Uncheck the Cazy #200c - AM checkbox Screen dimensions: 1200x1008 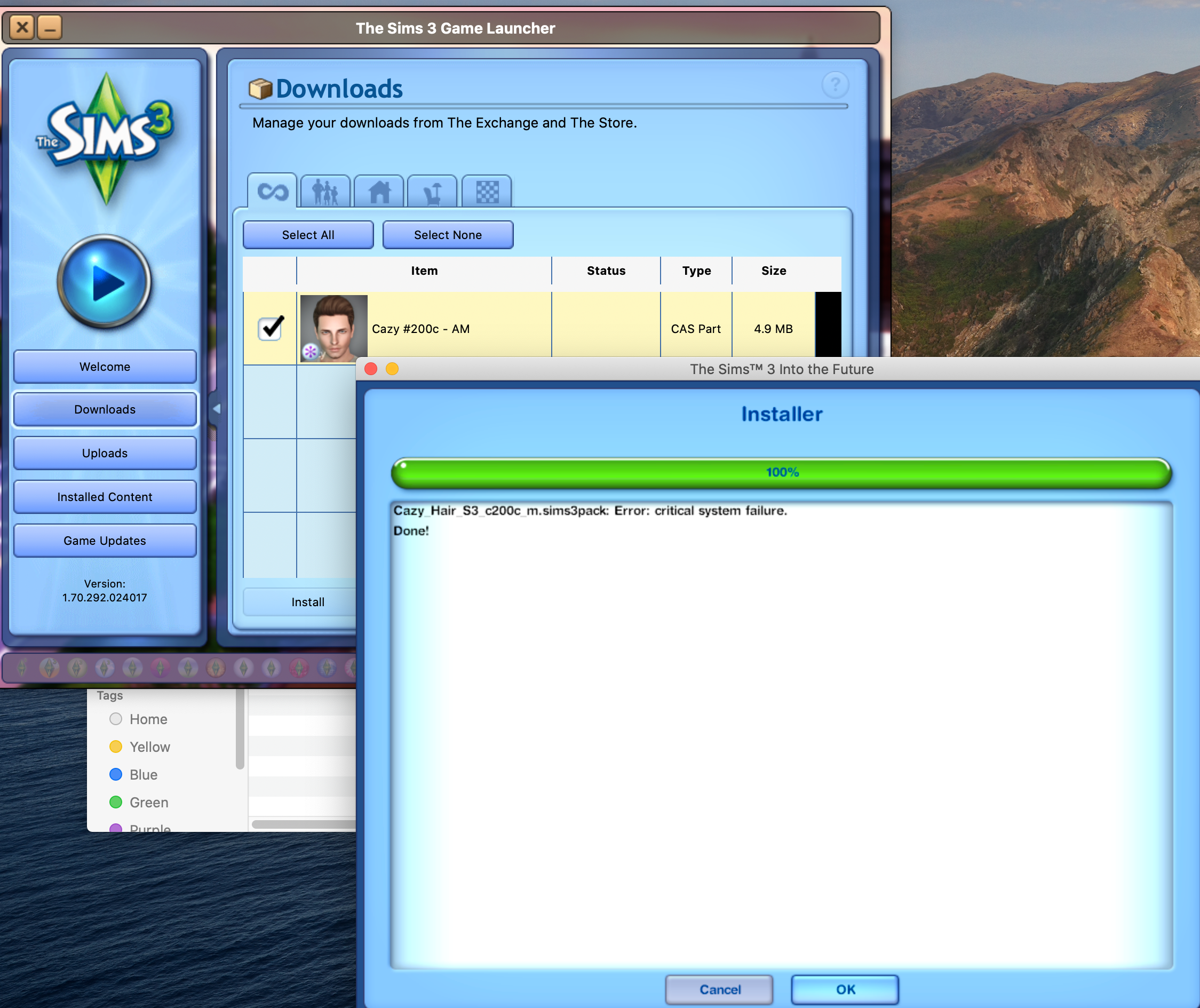[269, 328]
